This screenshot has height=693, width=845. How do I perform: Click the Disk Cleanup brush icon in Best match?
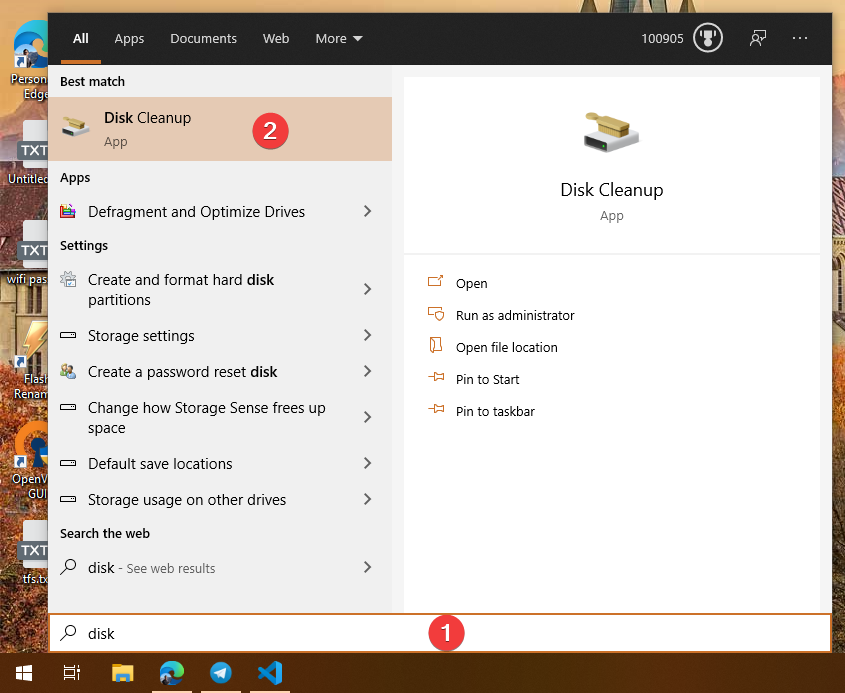[x=75, y=127]
